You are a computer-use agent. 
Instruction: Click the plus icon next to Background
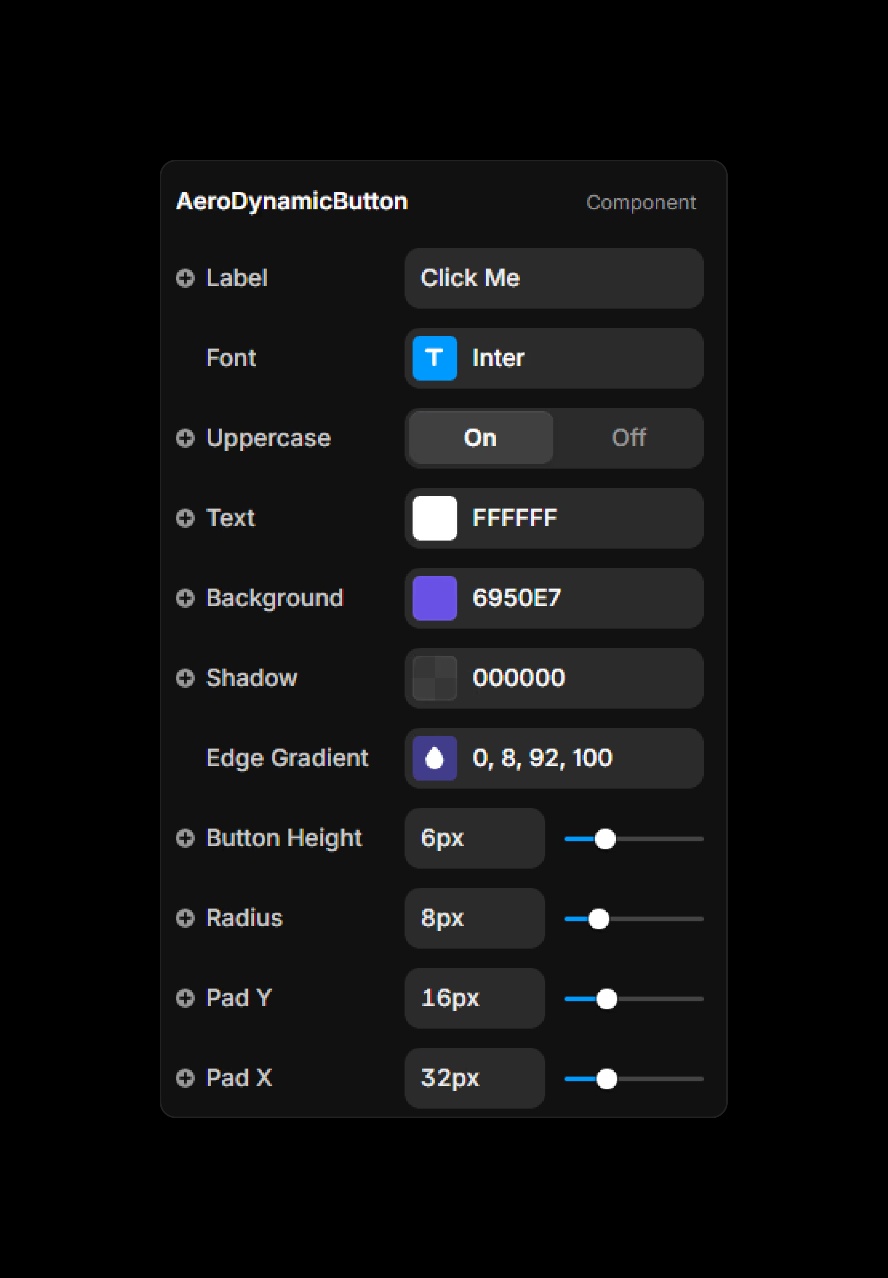185,598
